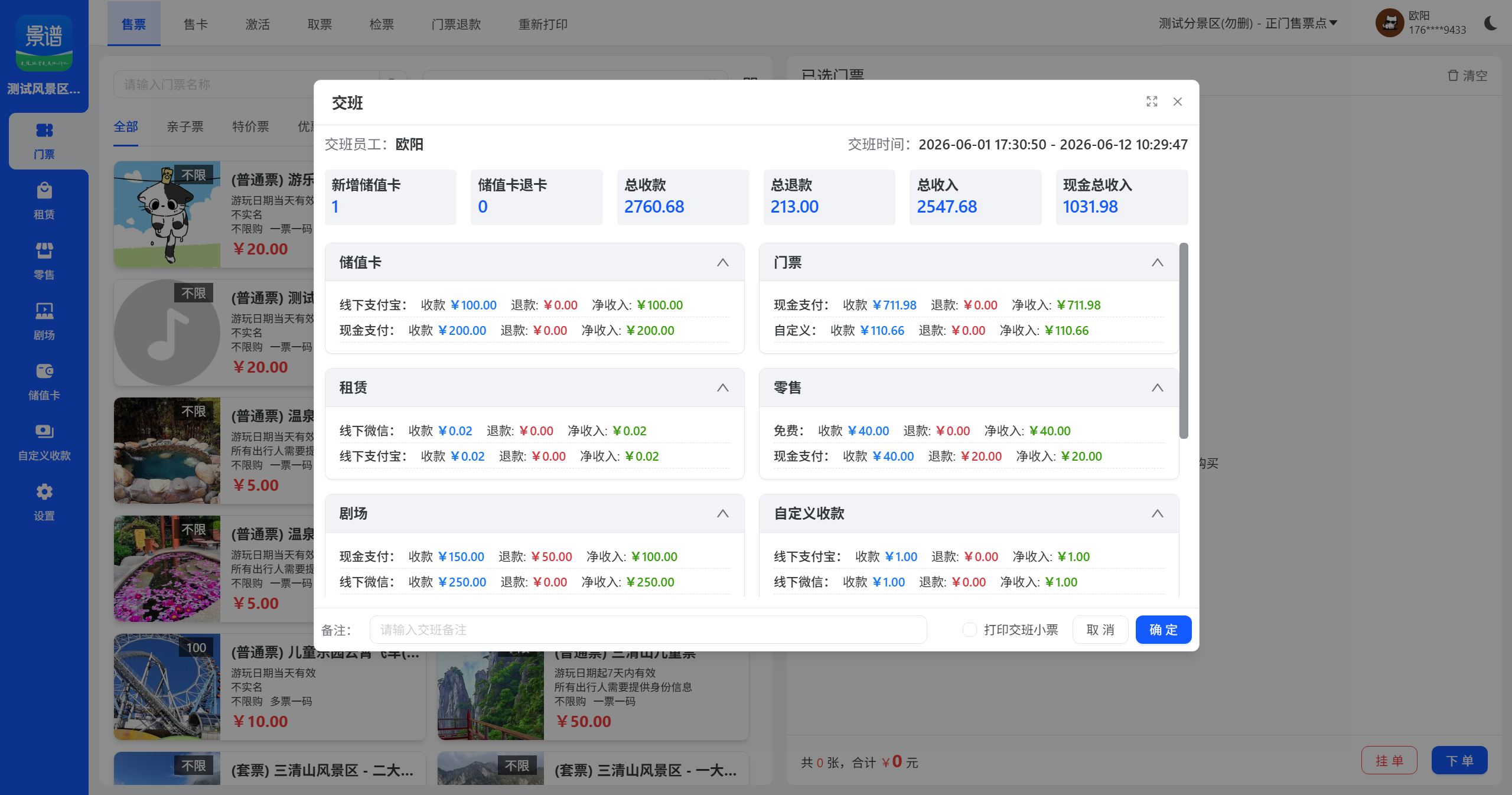Enable the 打印交班小票 checkbox

point(969,630)
